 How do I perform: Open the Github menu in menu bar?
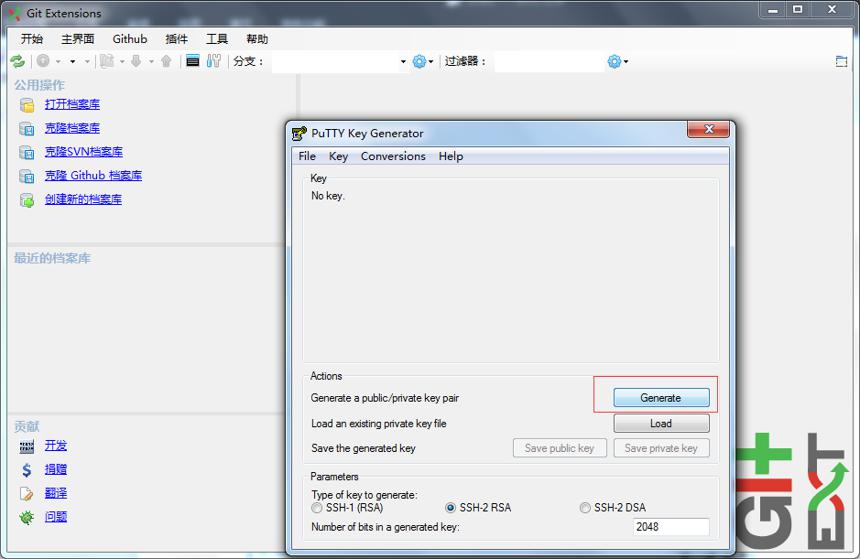pos(130,39)
